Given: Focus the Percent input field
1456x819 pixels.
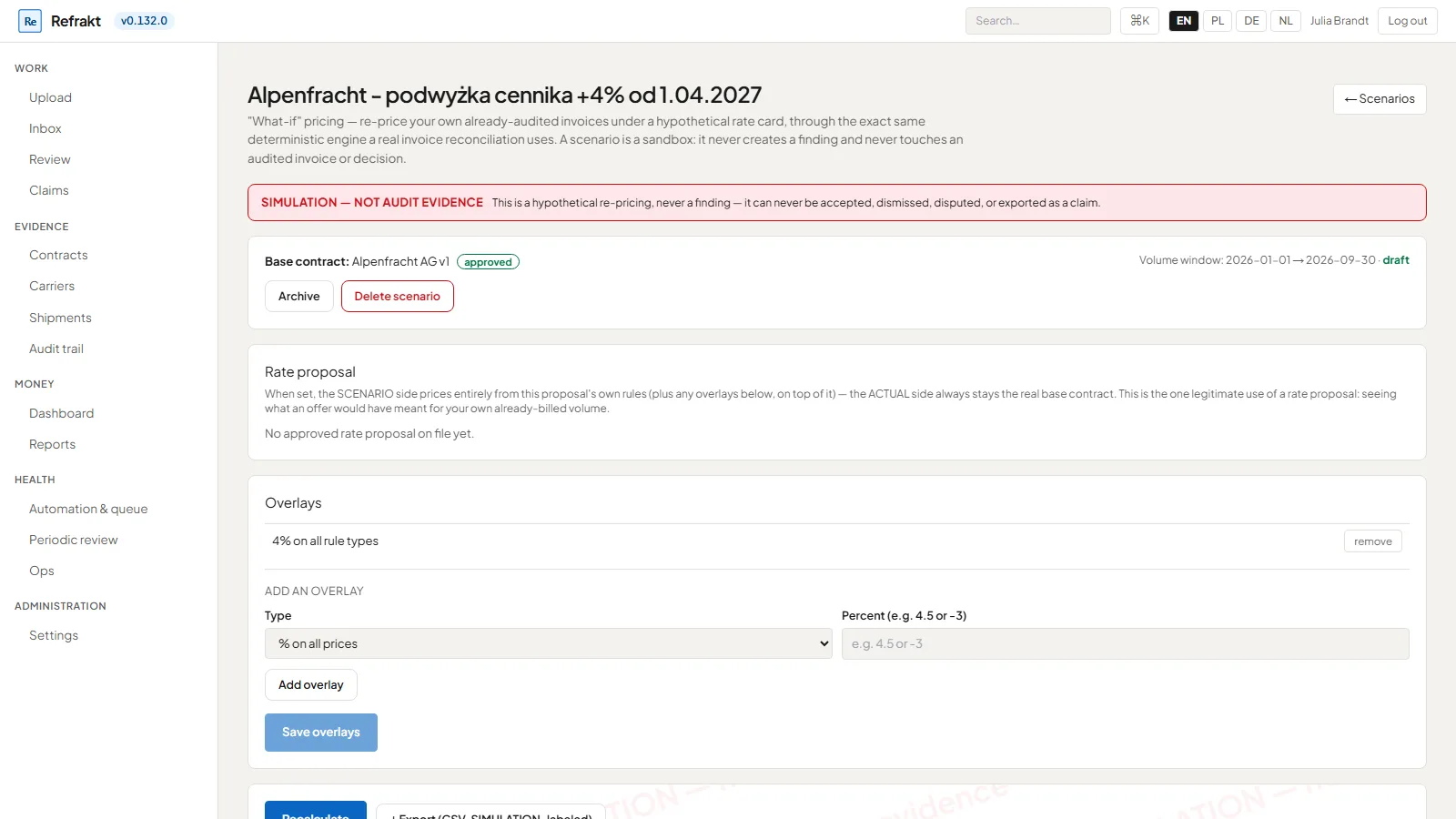Looking at the screenshot, I should point(1126,643).
